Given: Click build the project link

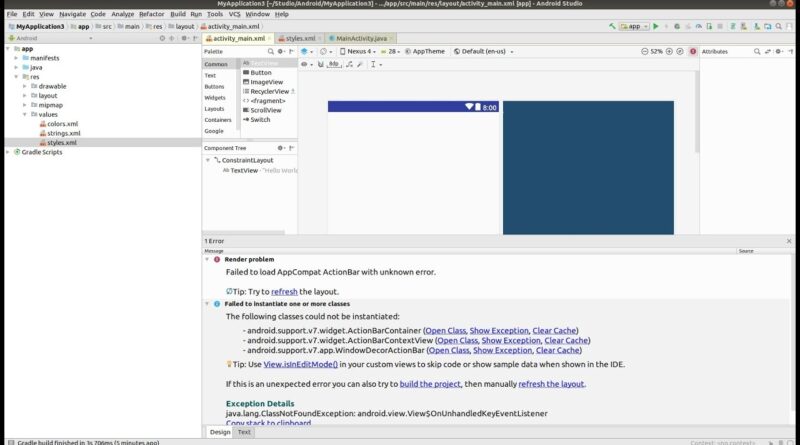Looking at the screenshot, I should tap(430, 384).
